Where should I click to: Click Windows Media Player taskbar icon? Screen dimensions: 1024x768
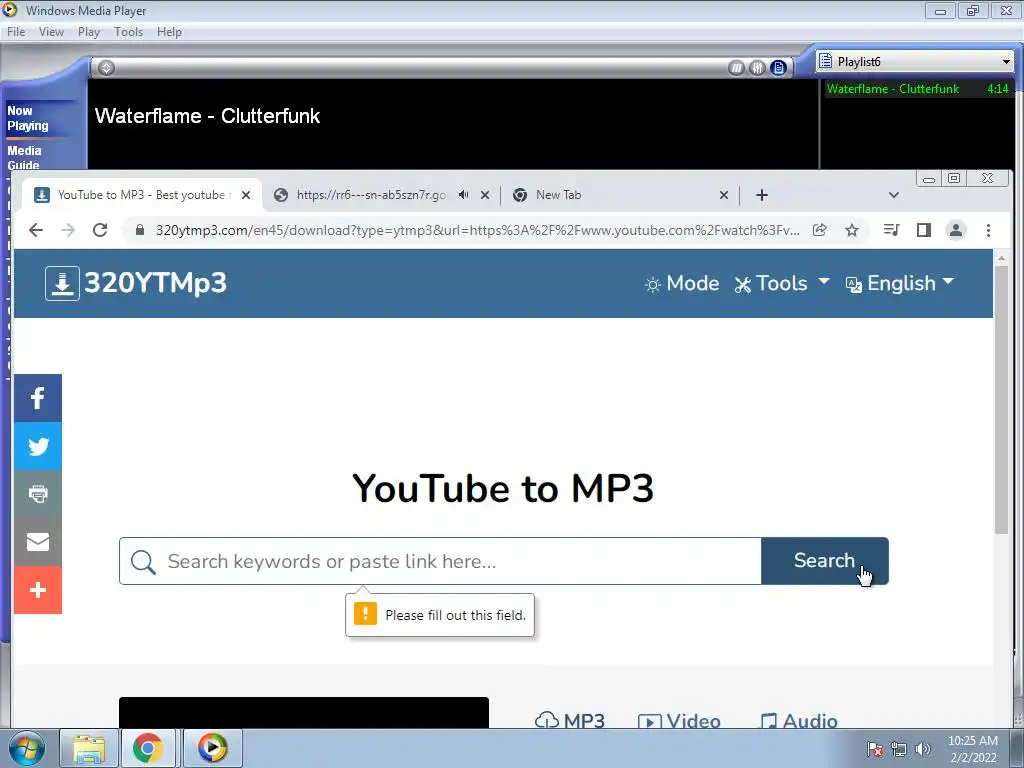tap(212, 748)
